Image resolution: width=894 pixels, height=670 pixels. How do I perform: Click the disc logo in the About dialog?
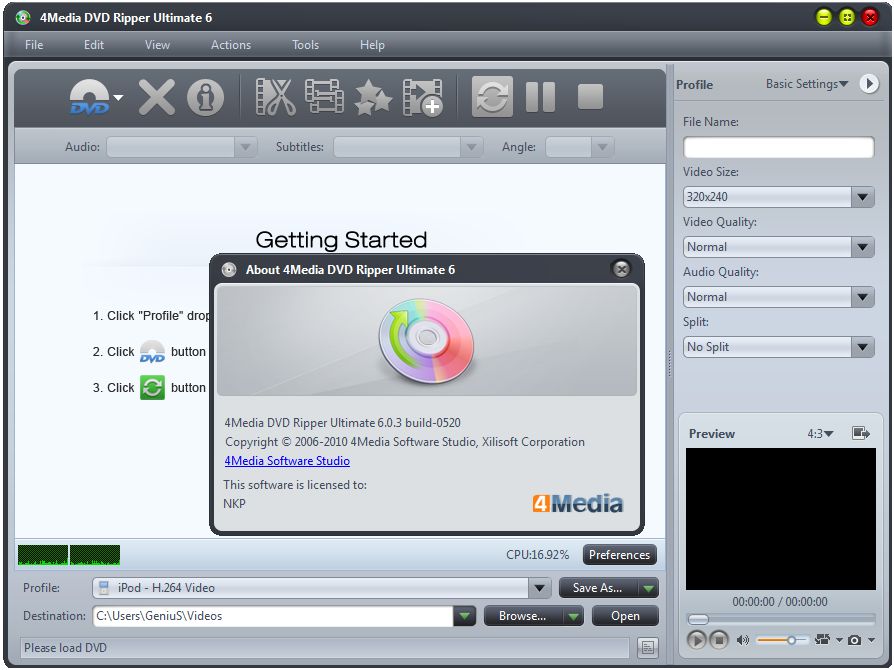click(x=426, y=340)
